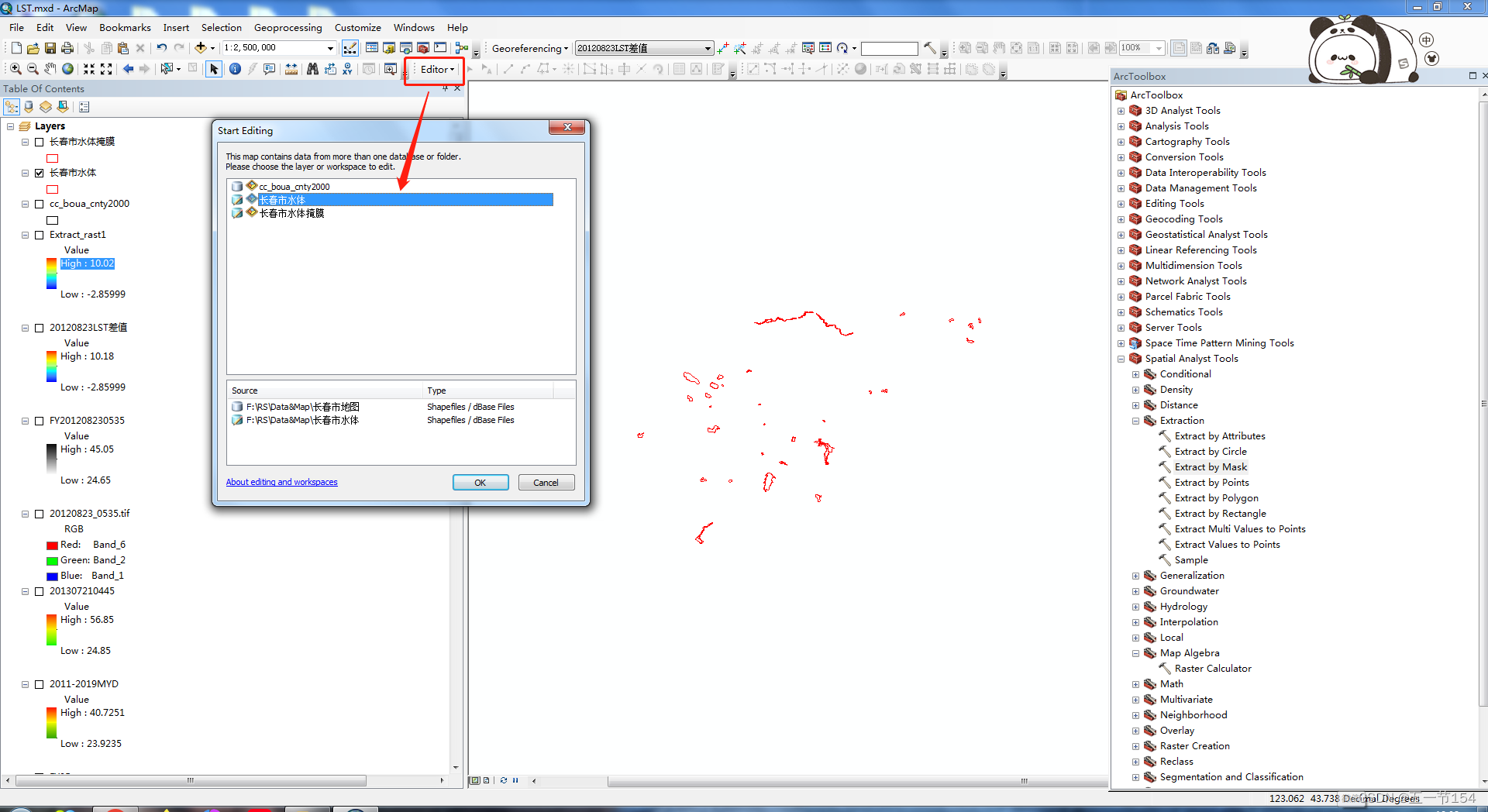Select the Extract by Mask tool
The height and width of the screenshot is (812, 1488).
point(1211,467)
